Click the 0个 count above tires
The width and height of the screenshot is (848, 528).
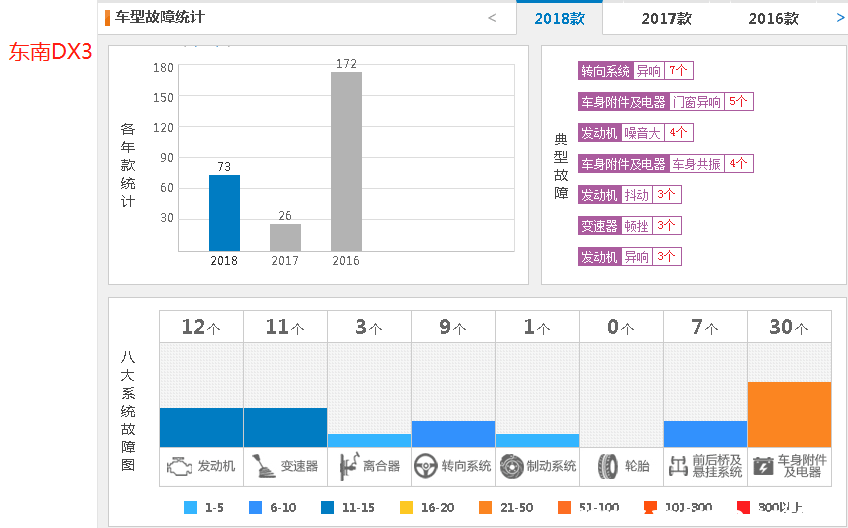click(x=621, y=327)
